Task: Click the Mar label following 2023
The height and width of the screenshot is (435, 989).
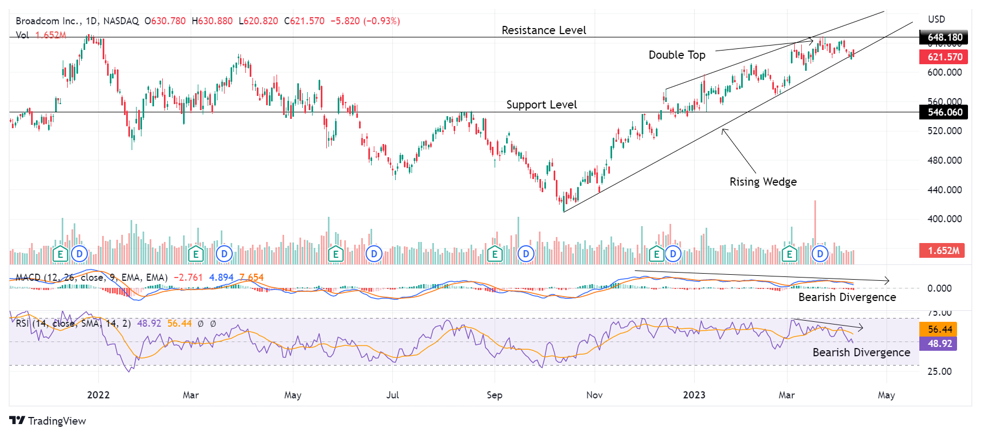Action: pos(787,395)
